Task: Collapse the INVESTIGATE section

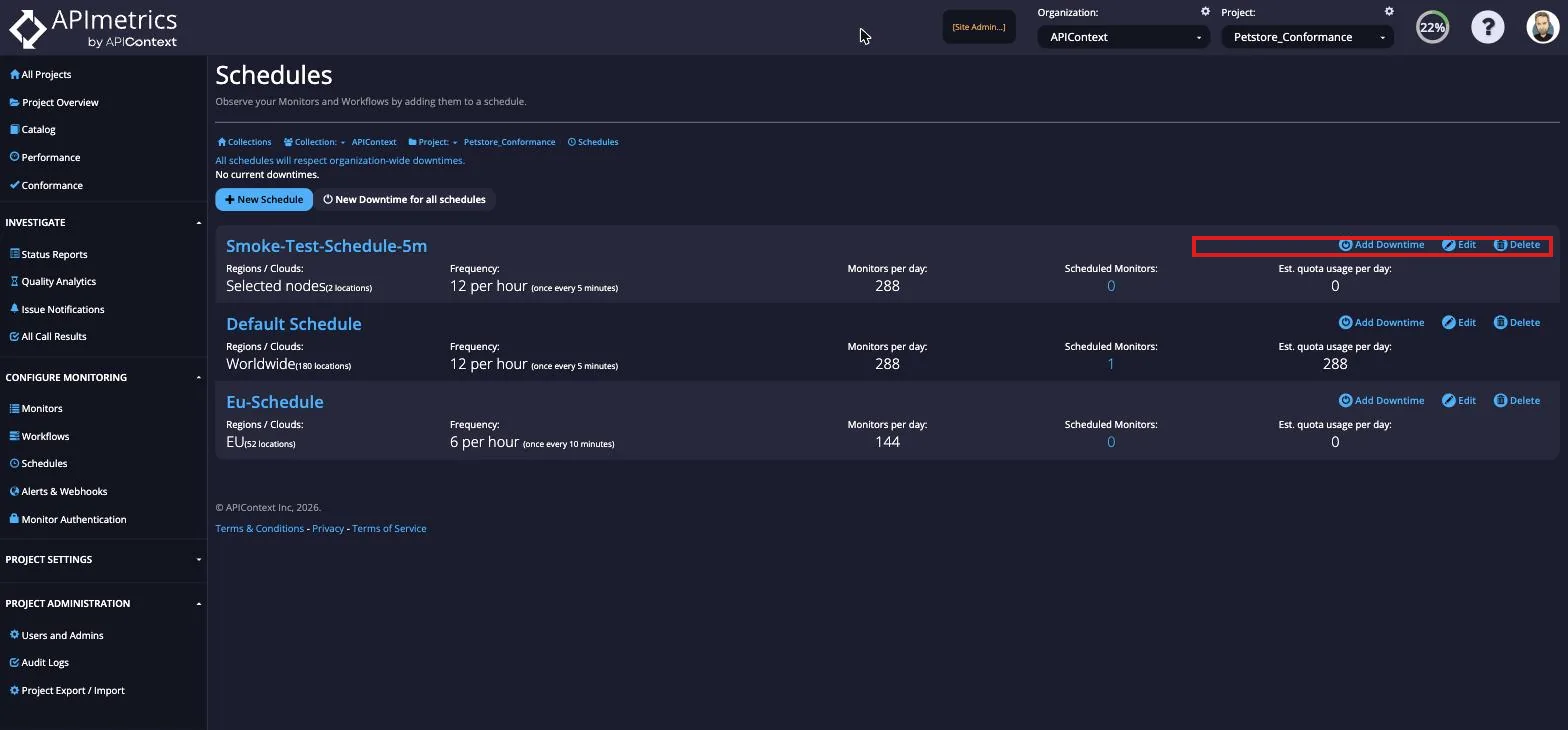Action: tap(103, 222)
